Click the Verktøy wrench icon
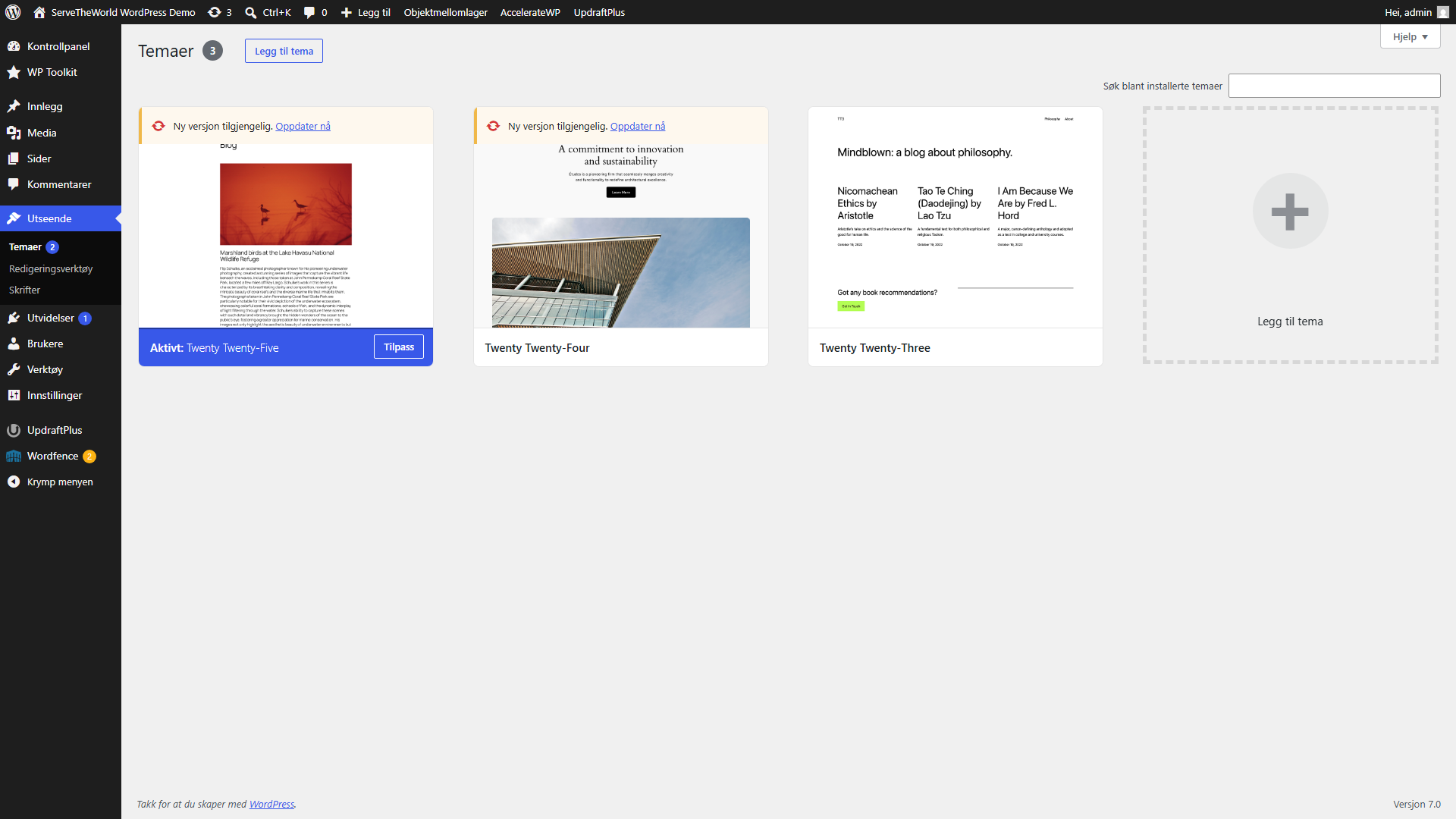The image size is (1456, 819). point(14,369)
